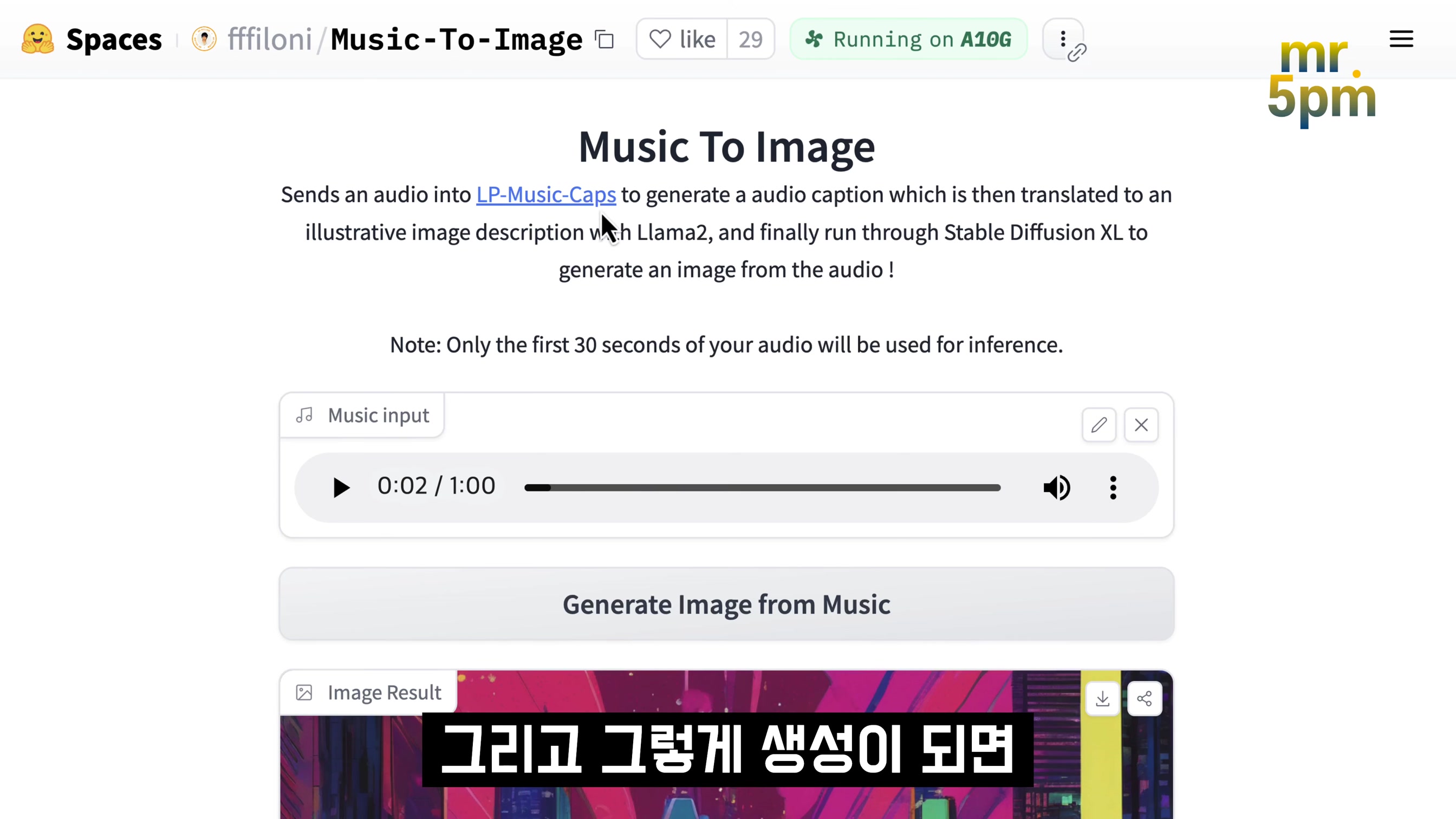The image size is (1456, 819).
Task: Seek along the audio progress bar
Action: [x=763, y=487]
